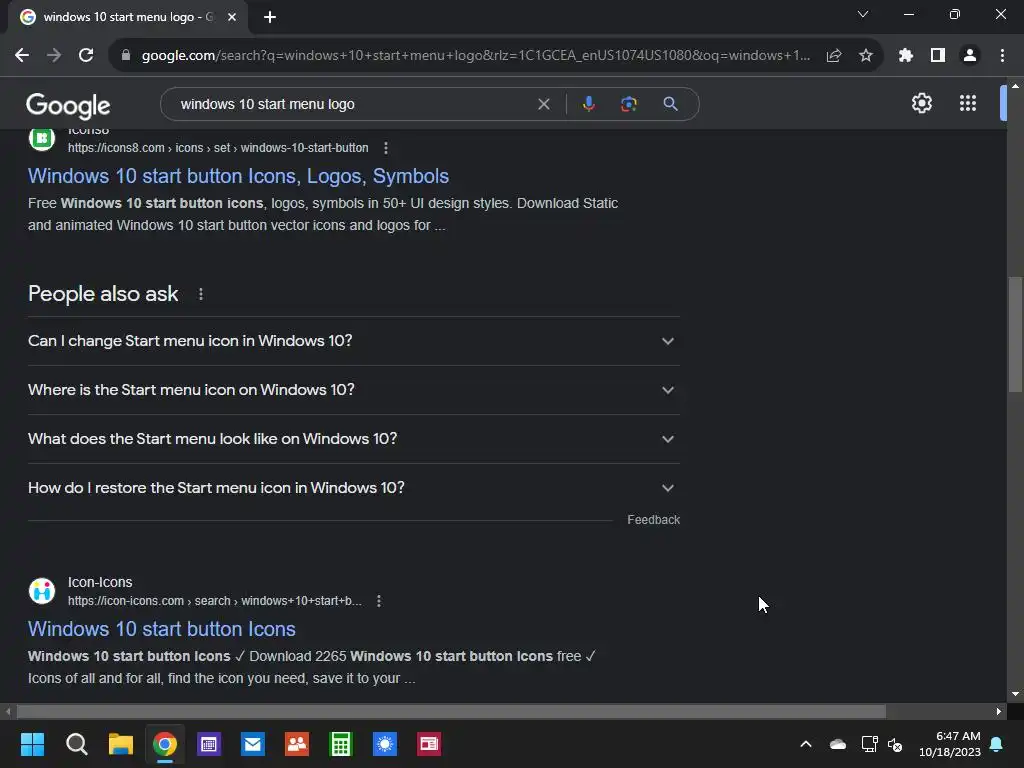Open Google quick settings gear
The image size is (1024, 768).
[x=921, y=103]
